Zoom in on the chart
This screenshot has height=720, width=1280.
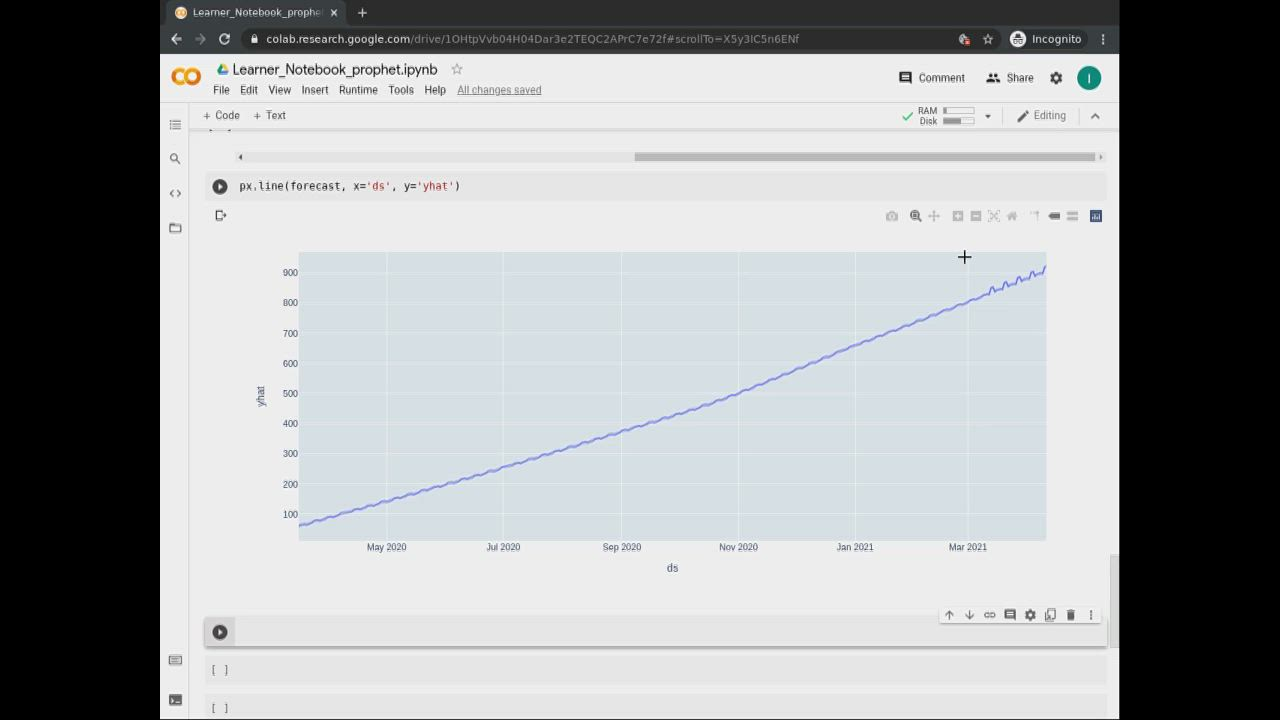957,216
